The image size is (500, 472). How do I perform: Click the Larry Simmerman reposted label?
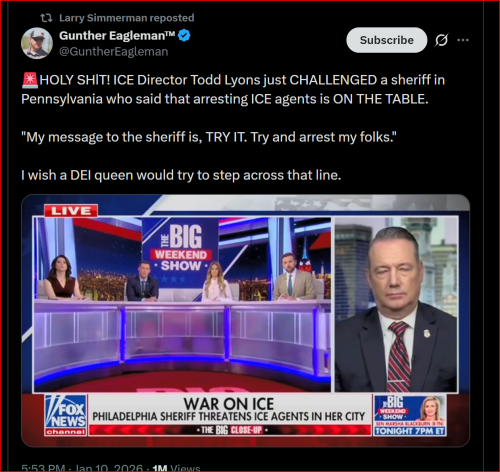(x=127, y=18)
